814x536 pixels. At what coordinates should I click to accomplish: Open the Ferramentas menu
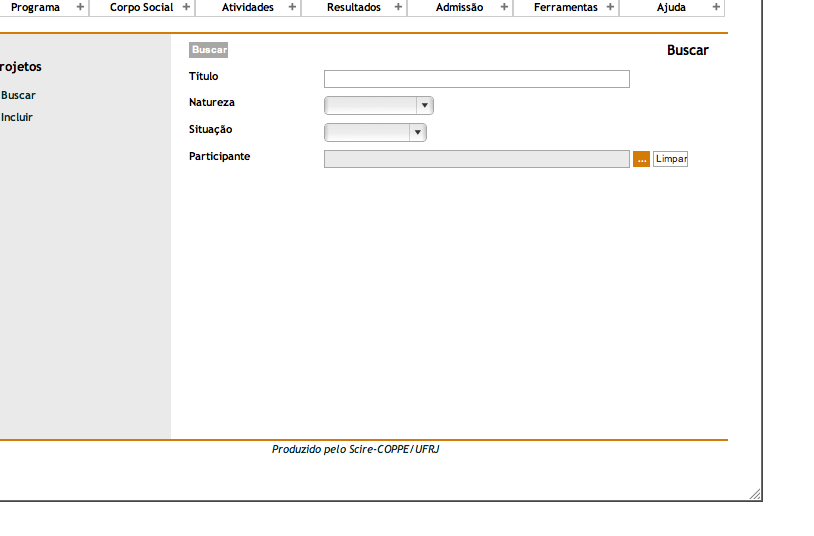pos(565,7)
